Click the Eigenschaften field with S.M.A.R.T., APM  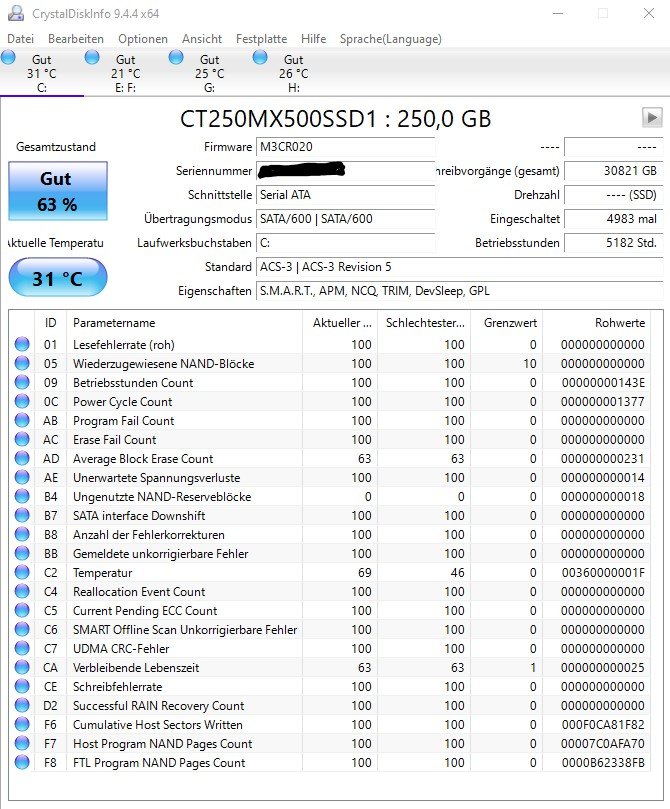click(x=460, y=291)
